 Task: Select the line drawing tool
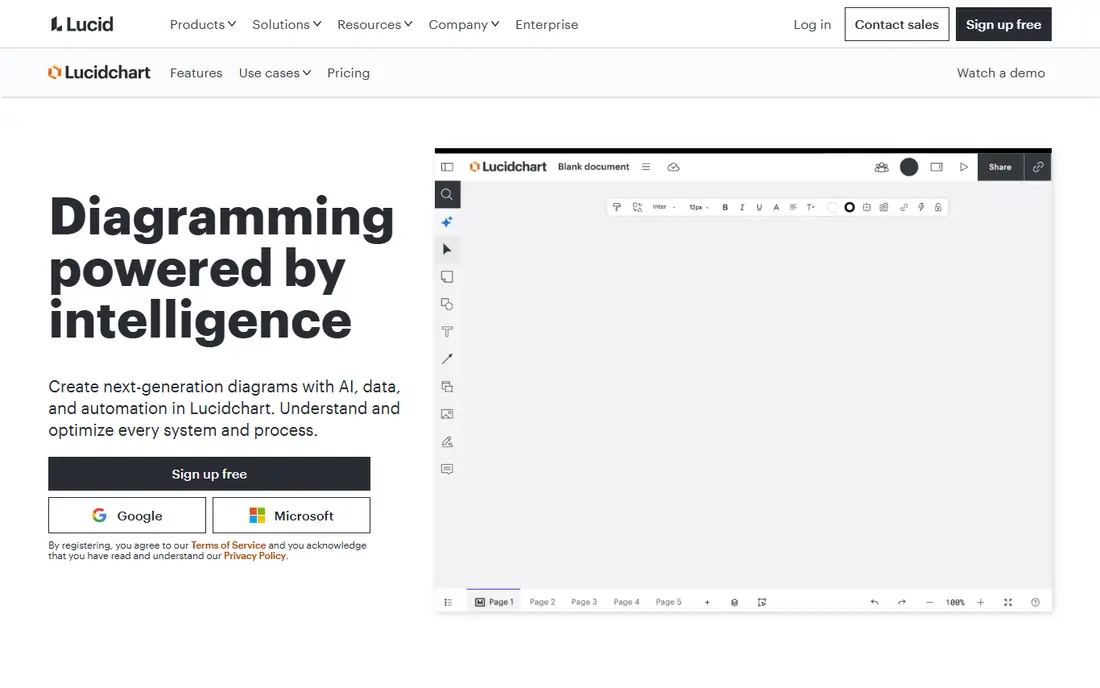447,359
